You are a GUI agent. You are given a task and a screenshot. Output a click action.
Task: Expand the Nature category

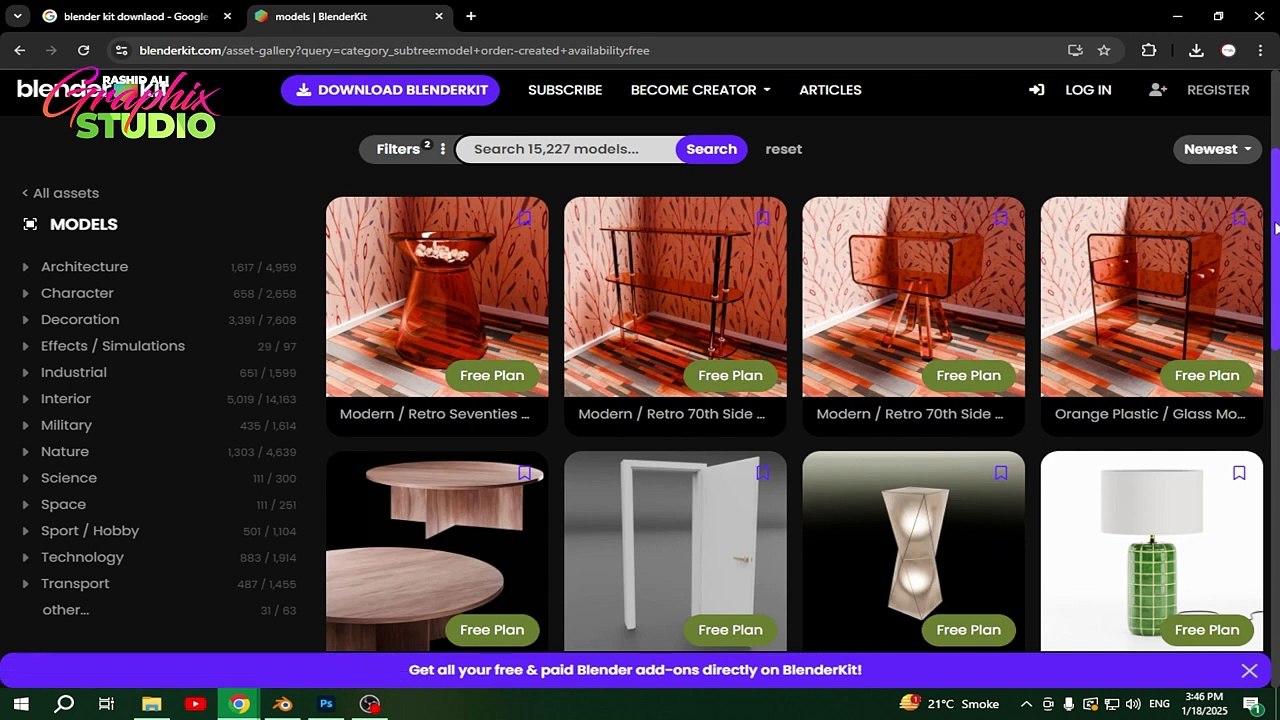click(x=25, y=452)
